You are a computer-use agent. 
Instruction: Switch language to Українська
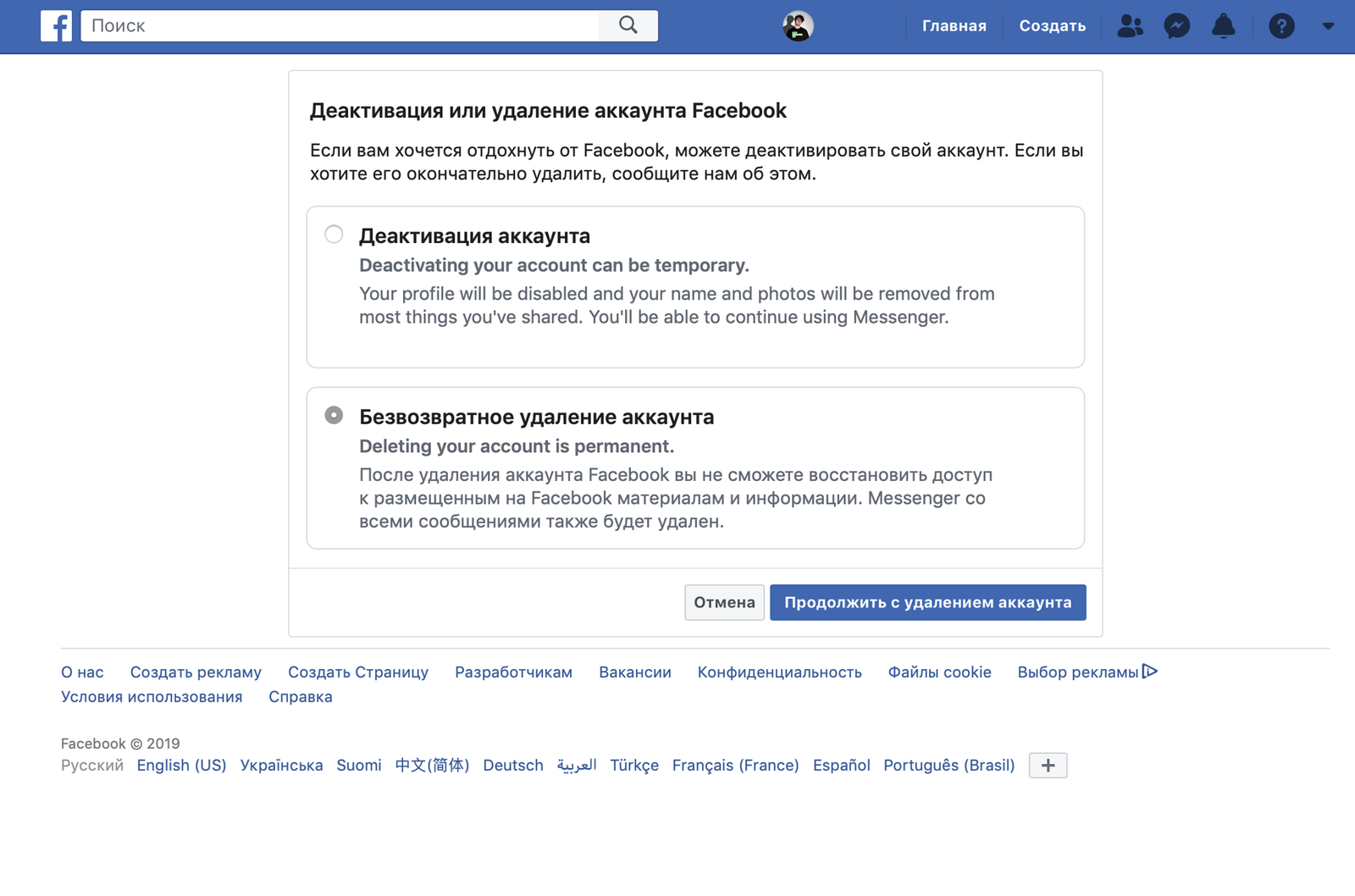[x=281, y=765]
